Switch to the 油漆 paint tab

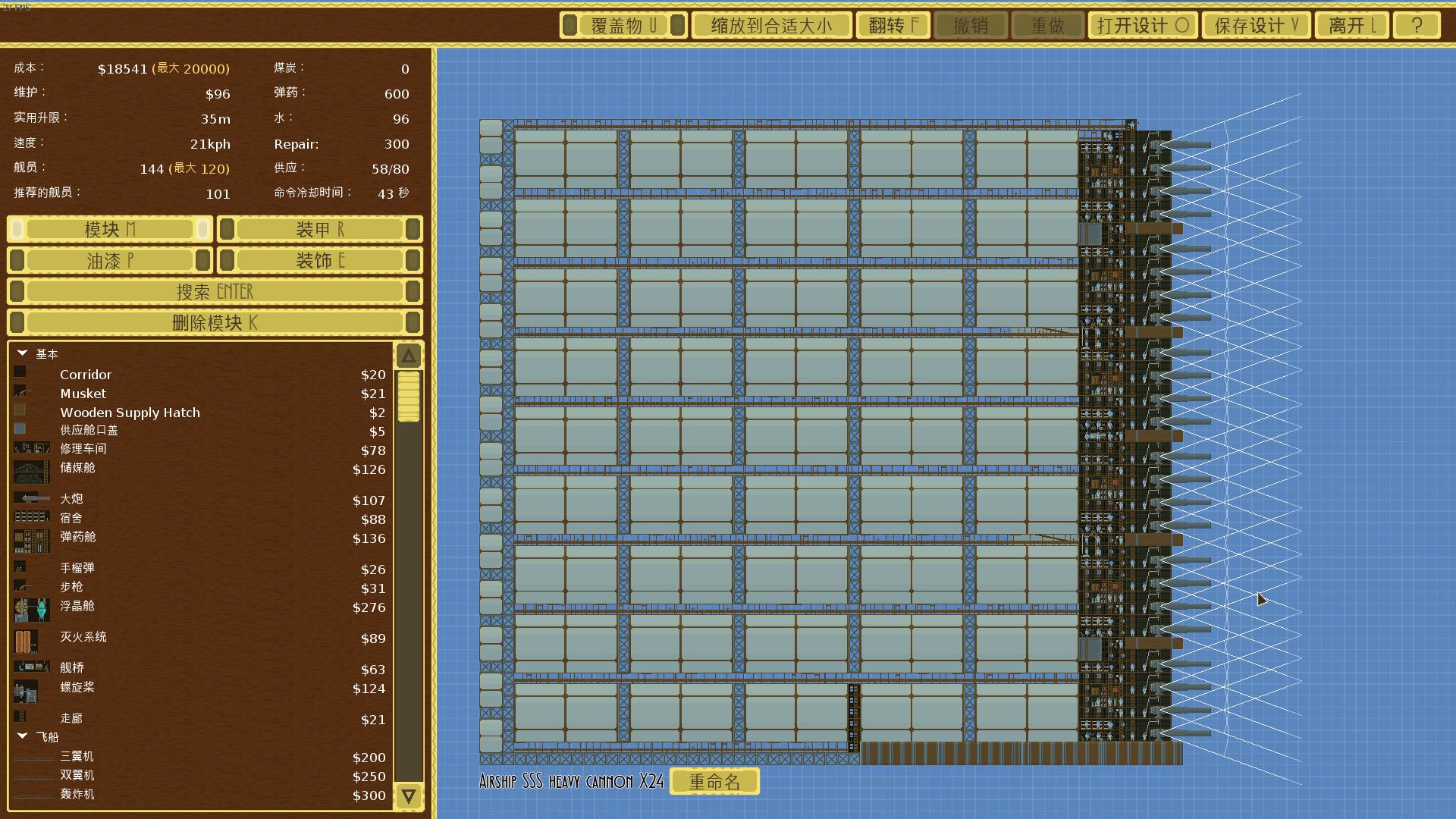(x=109, y=261)
